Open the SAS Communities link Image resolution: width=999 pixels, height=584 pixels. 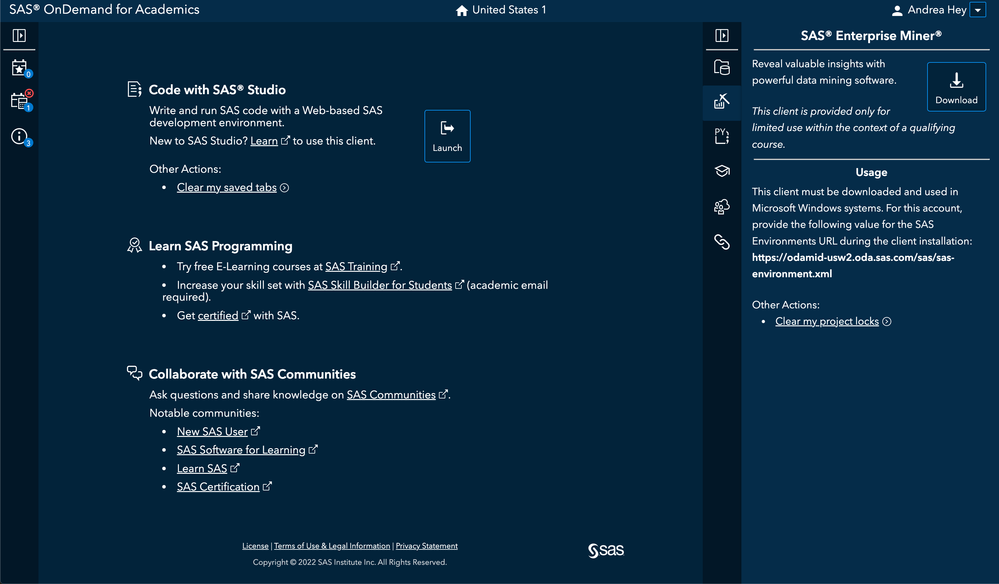[391, 394]
